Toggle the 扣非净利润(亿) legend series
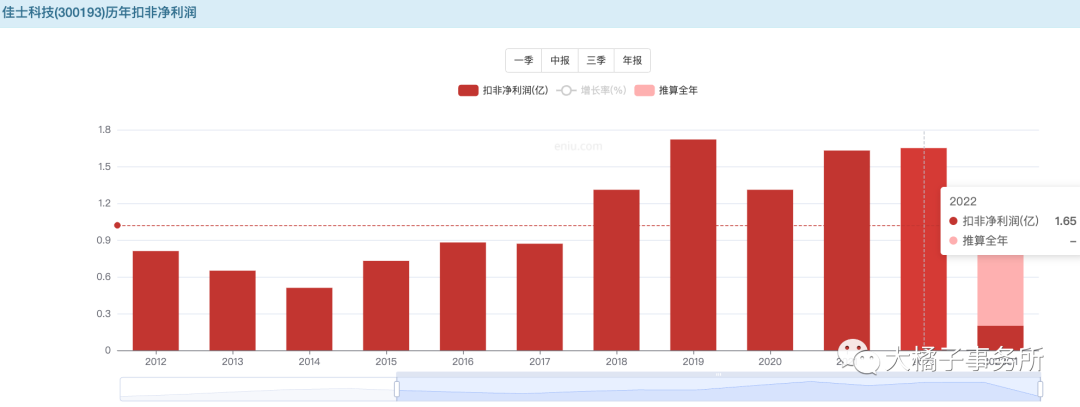This screenshot has width=1080, height=407. pos(503,90)
